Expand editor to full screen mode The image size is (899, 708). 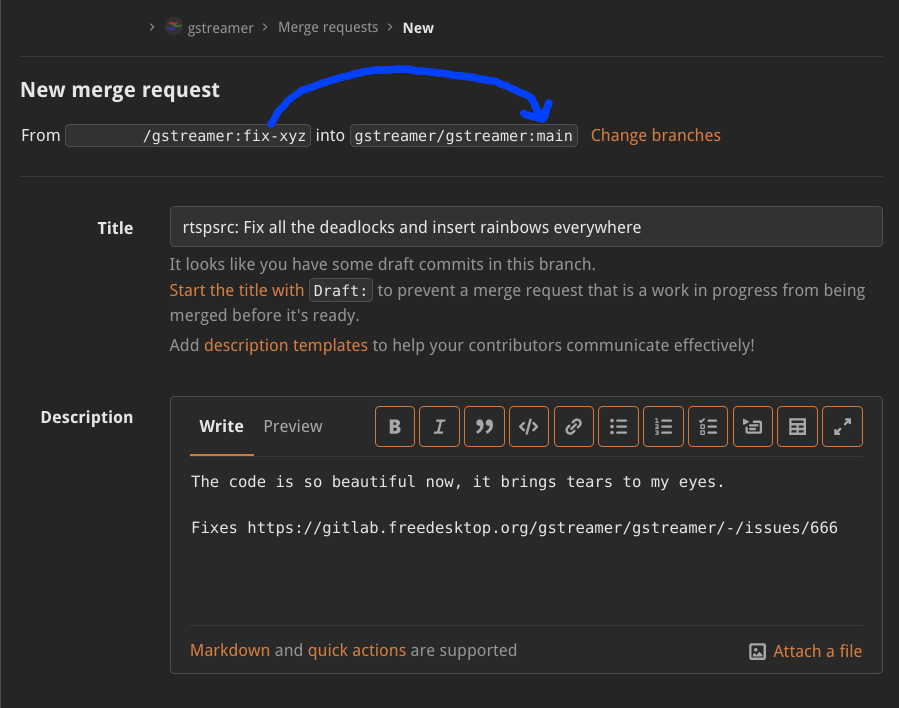842,427
